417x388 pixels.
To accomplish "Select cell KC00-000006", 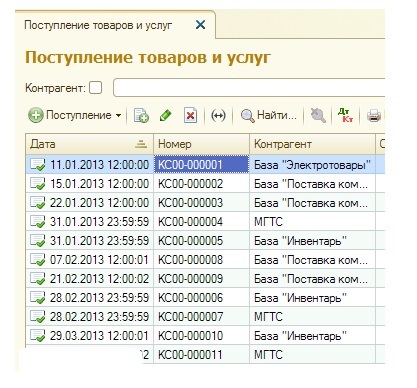I will click(x=201, y=298).
